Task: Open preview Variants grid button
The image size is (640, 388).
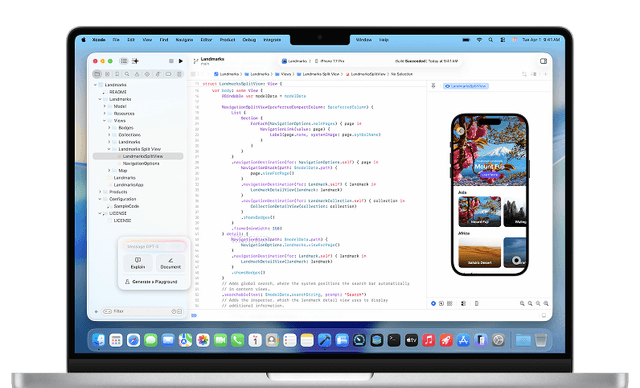Action: (x=449, y=304)
